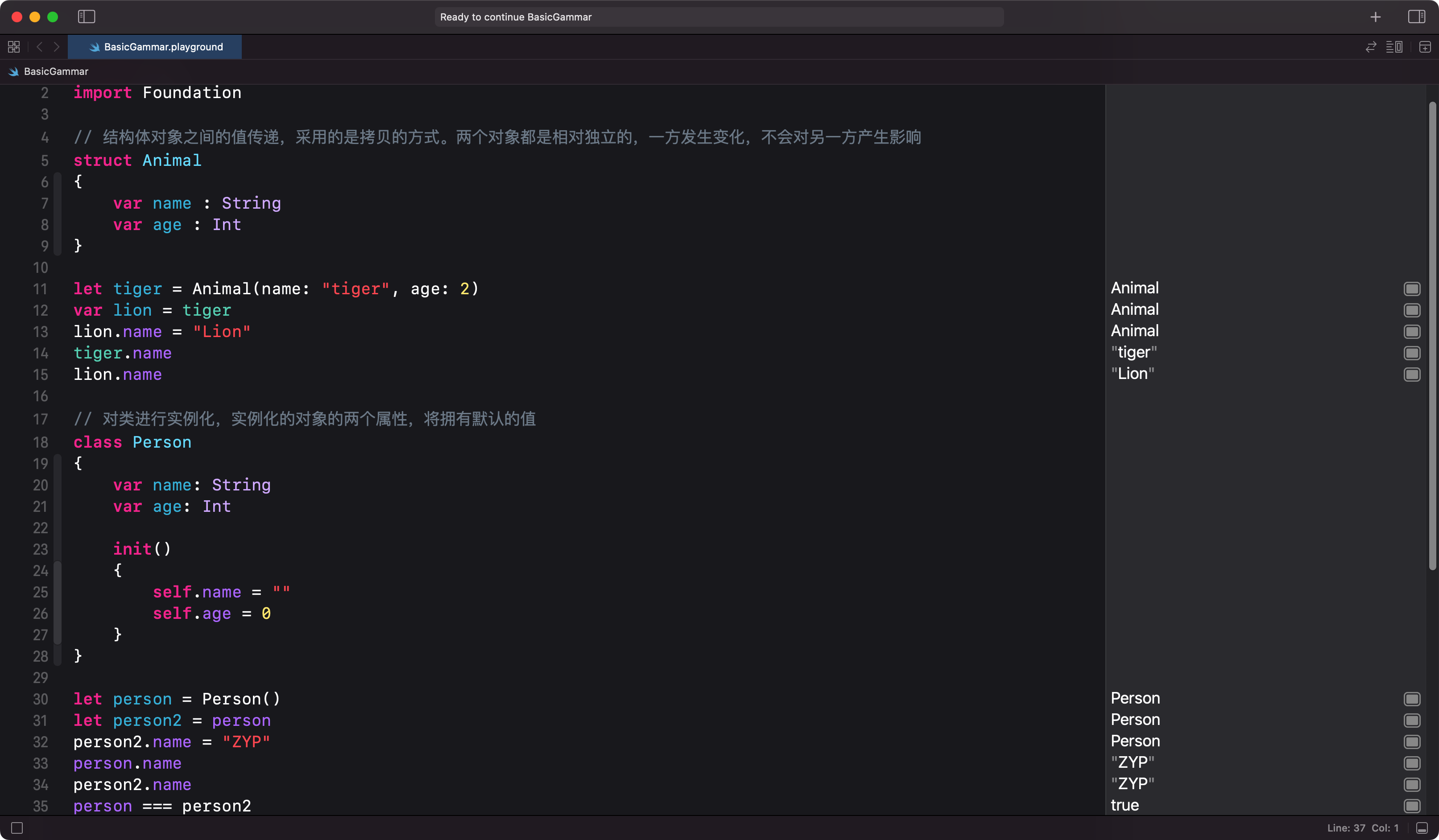1439x840 pixels.
Task: Show result viewer for "tiger" value
Action: coord(1412,353)
